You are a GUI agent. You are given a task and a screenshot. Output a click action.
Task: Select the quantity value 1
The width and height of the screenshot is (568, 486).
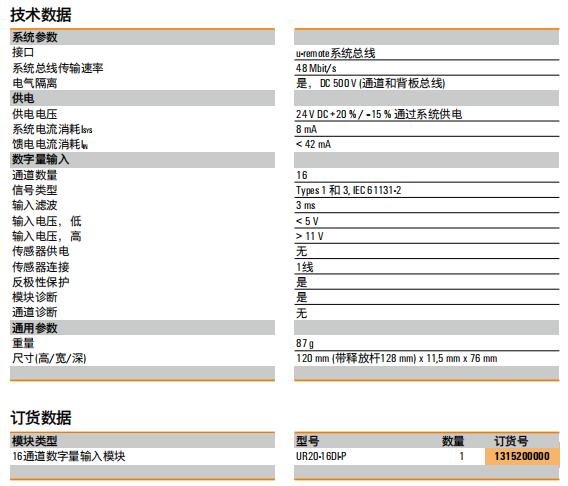[x=462, y=456]
